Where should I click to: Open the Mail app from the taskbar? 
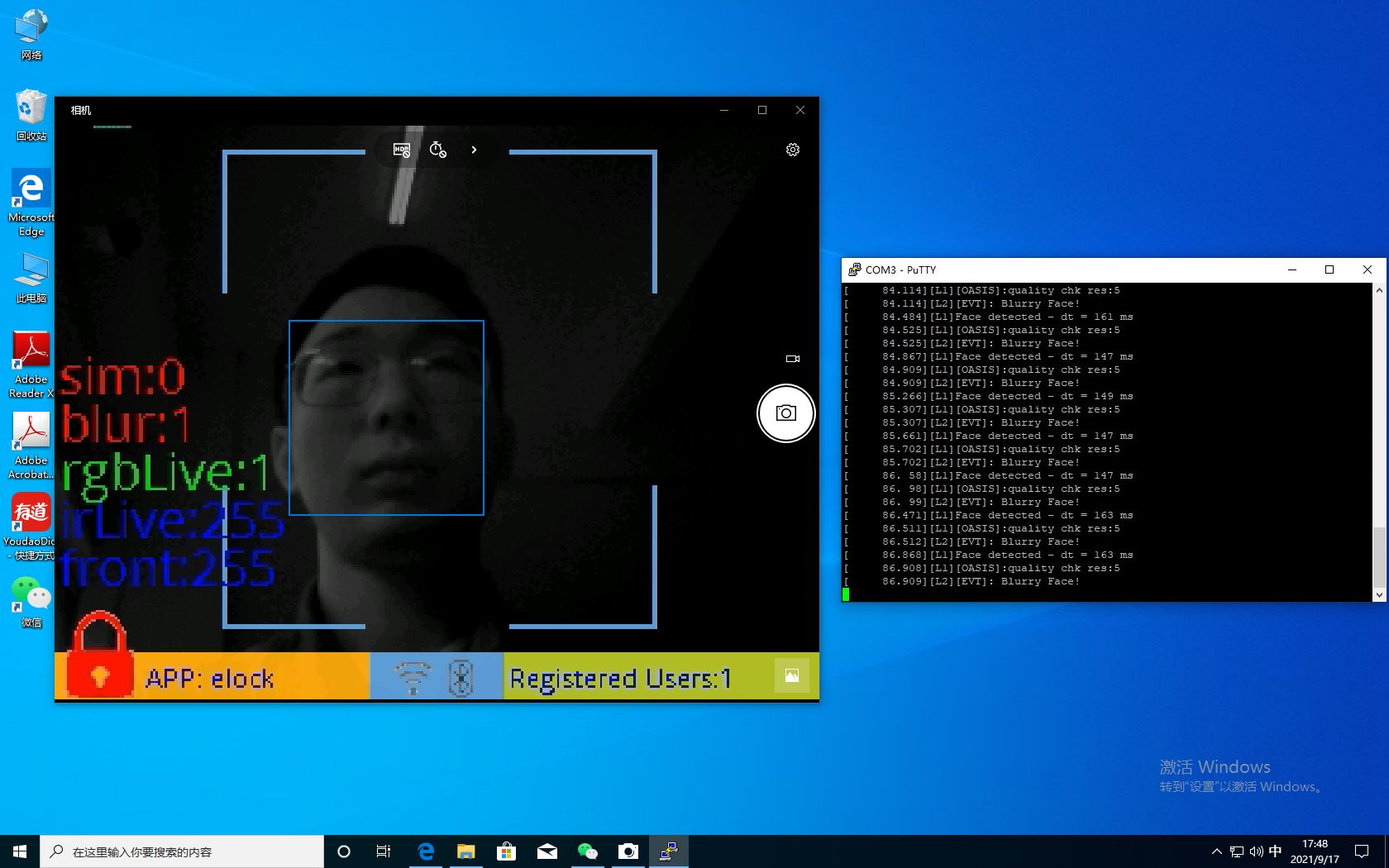coord(547,851)
